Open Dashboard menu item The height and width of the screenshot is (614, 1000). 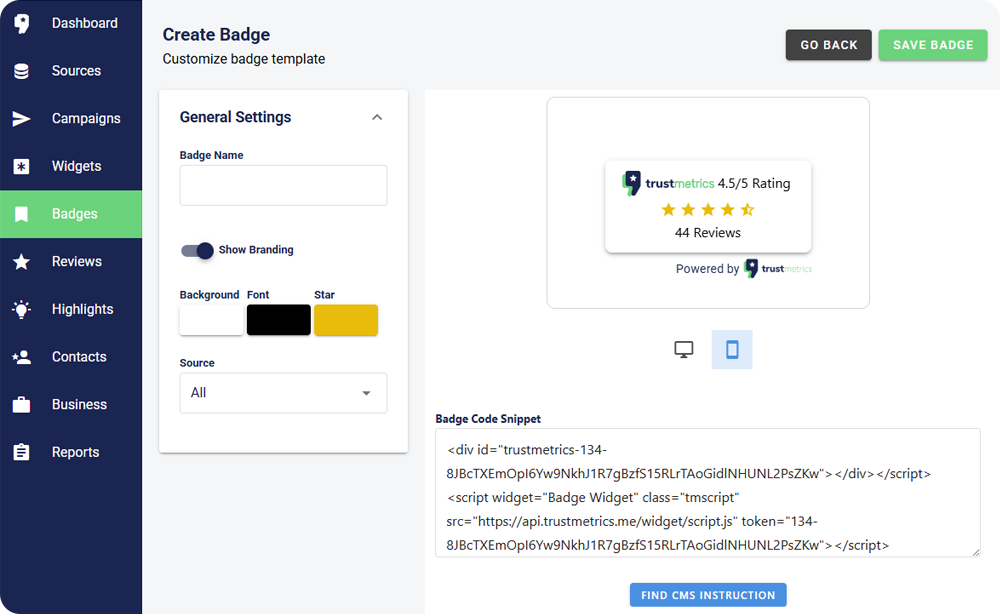pos(71,24)
